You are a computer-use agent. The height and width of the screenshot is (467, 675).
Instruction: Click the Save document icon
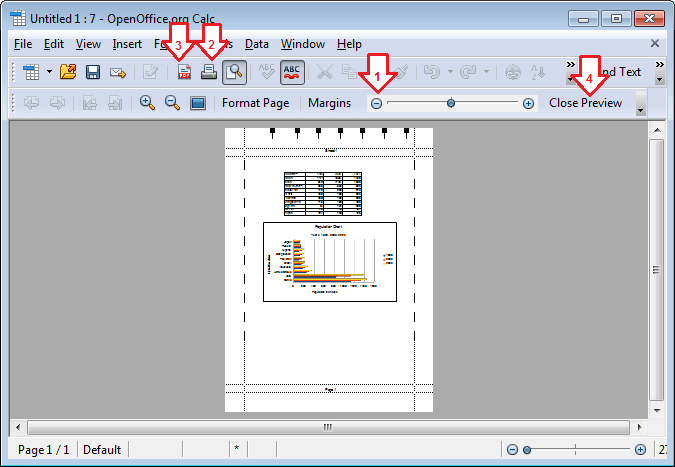[93, 72]
